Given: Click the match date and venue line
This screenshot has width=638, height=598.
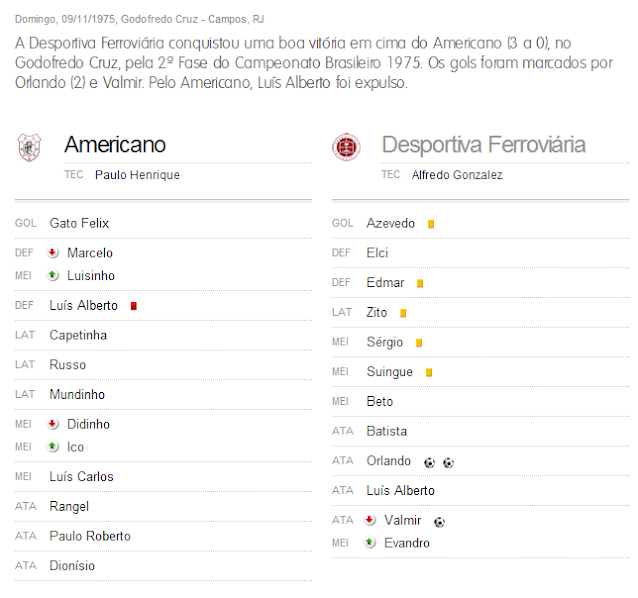Looking at the screenshot, I should click(140, 19).
